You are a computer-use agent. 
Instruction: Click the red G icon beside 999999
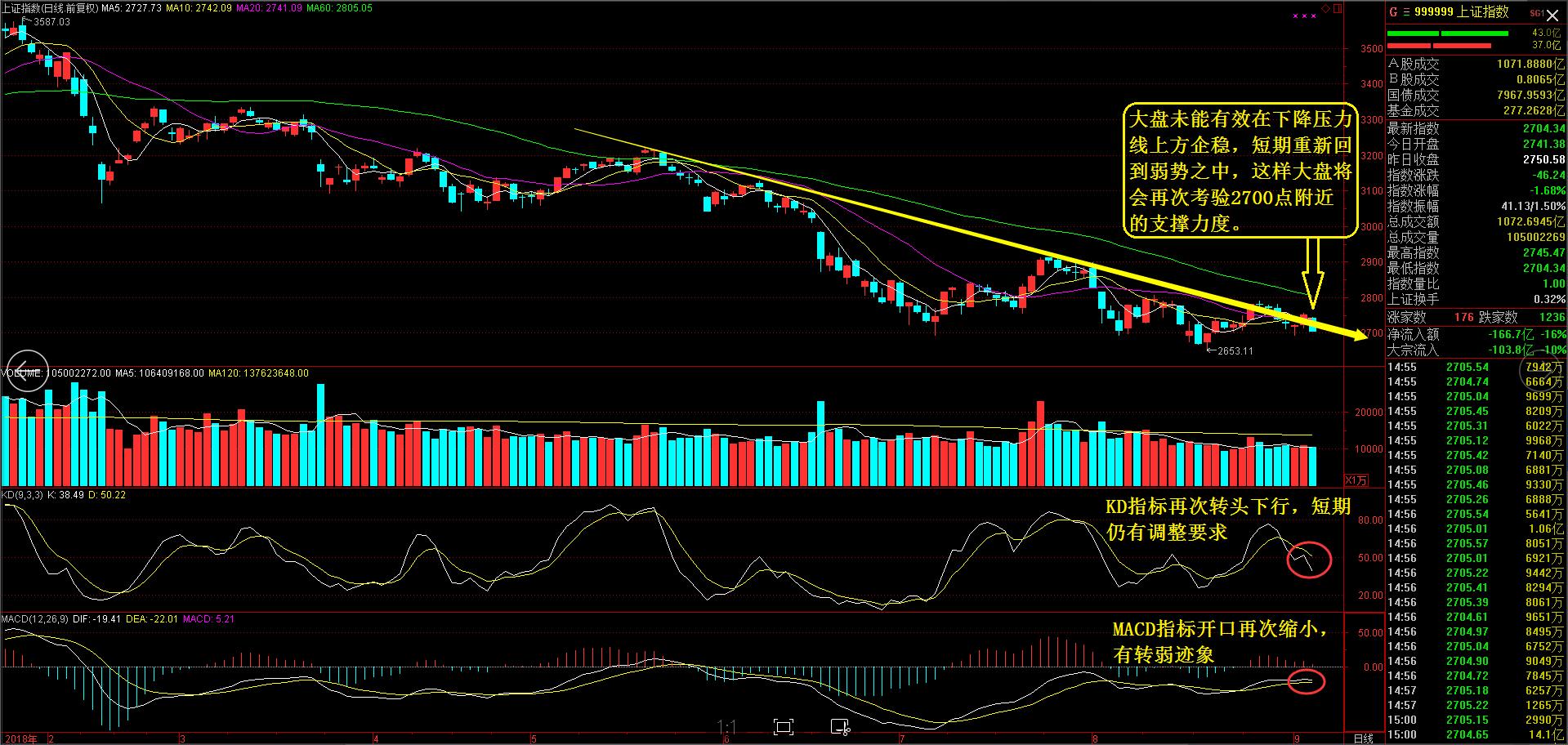1392,11
